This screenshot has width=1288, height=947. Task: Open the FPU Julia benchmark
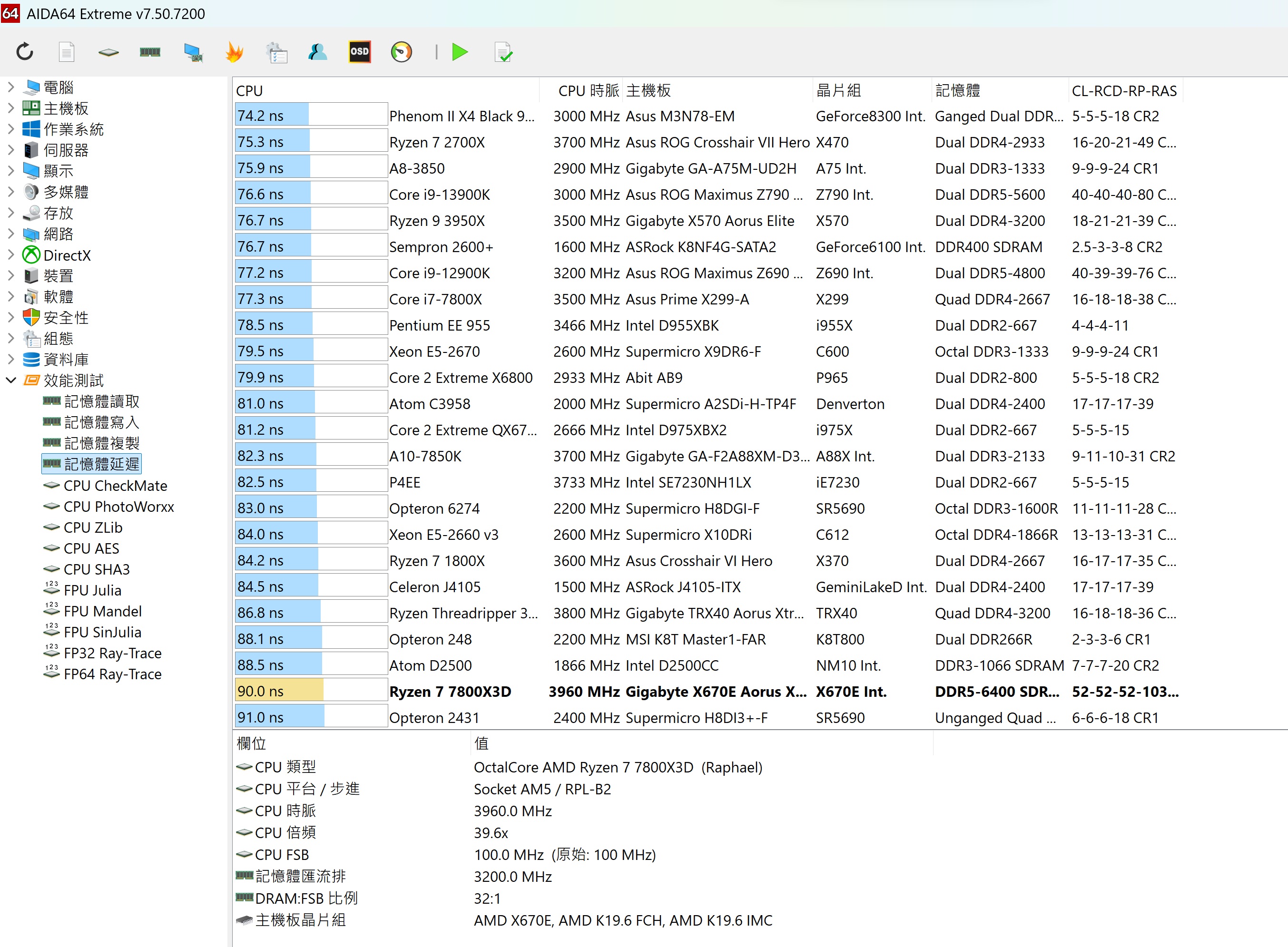[x=83, y=590]
